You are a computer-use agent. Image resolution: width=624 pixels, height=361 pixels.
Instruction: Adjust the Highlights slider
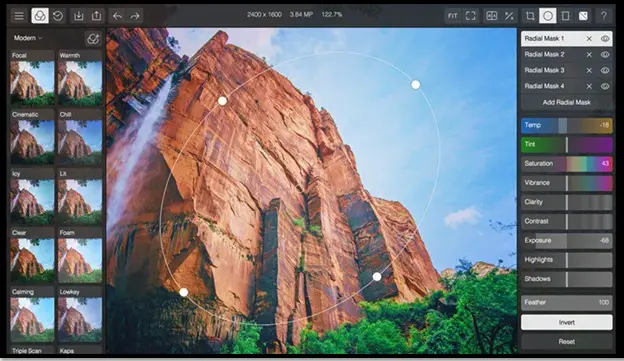coord(567,260)
